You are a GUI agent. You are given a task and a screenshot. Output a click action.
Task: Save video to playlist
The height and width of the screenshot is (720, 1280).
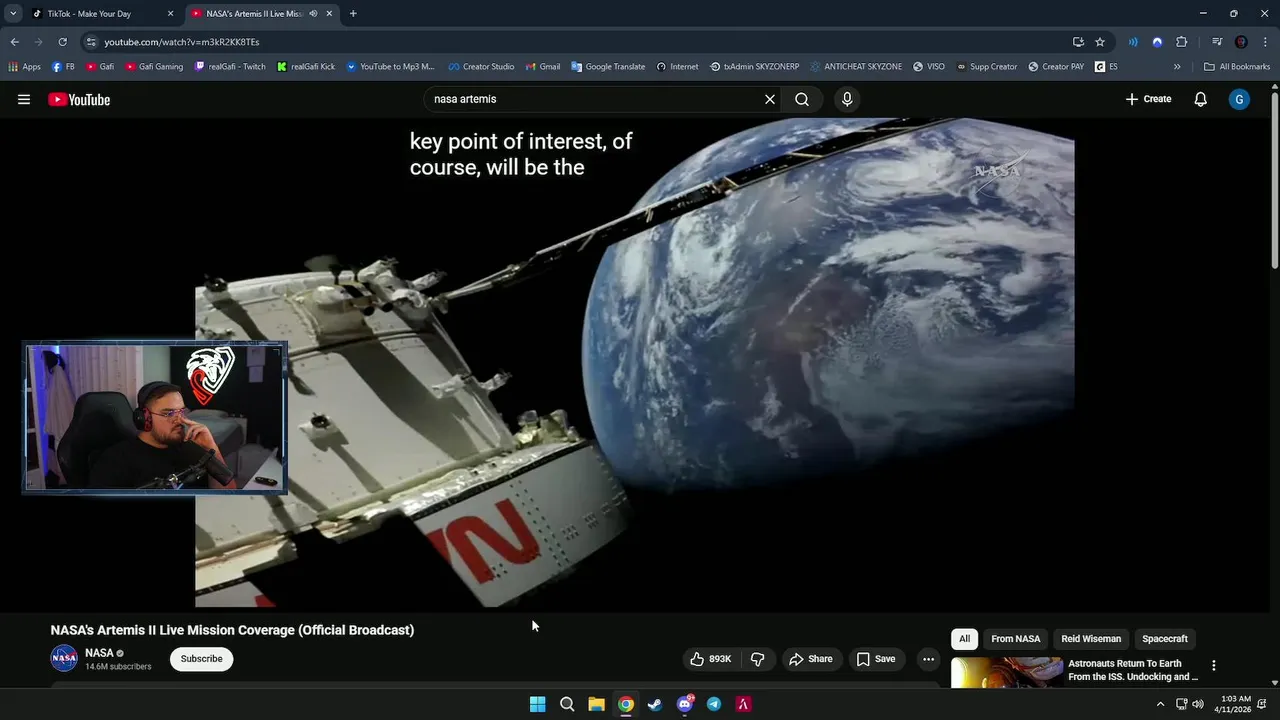[876, 659]
